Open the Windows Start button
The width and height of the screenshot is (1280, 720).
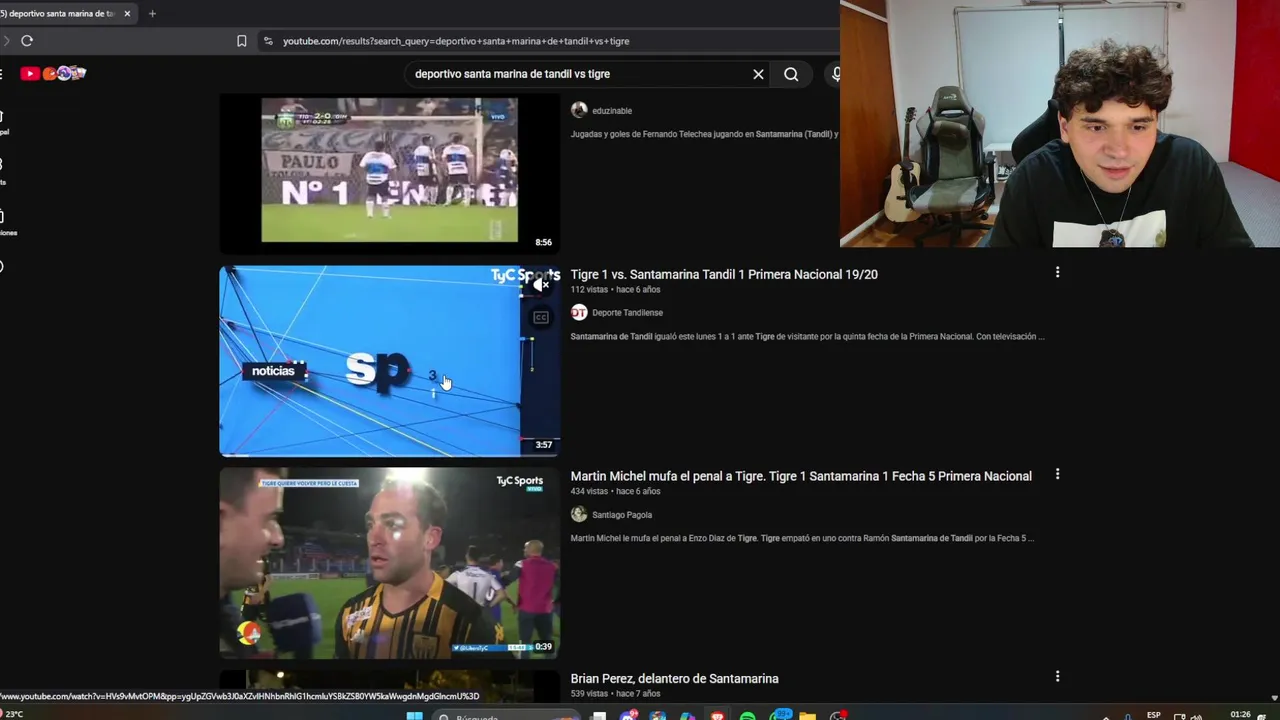tap(414, 716)
